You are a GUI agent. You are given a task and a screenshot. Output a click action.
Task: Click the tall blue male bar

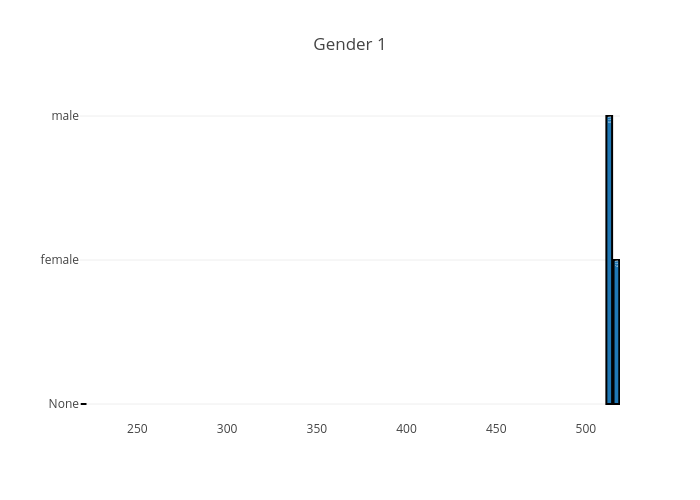(609, 250)
